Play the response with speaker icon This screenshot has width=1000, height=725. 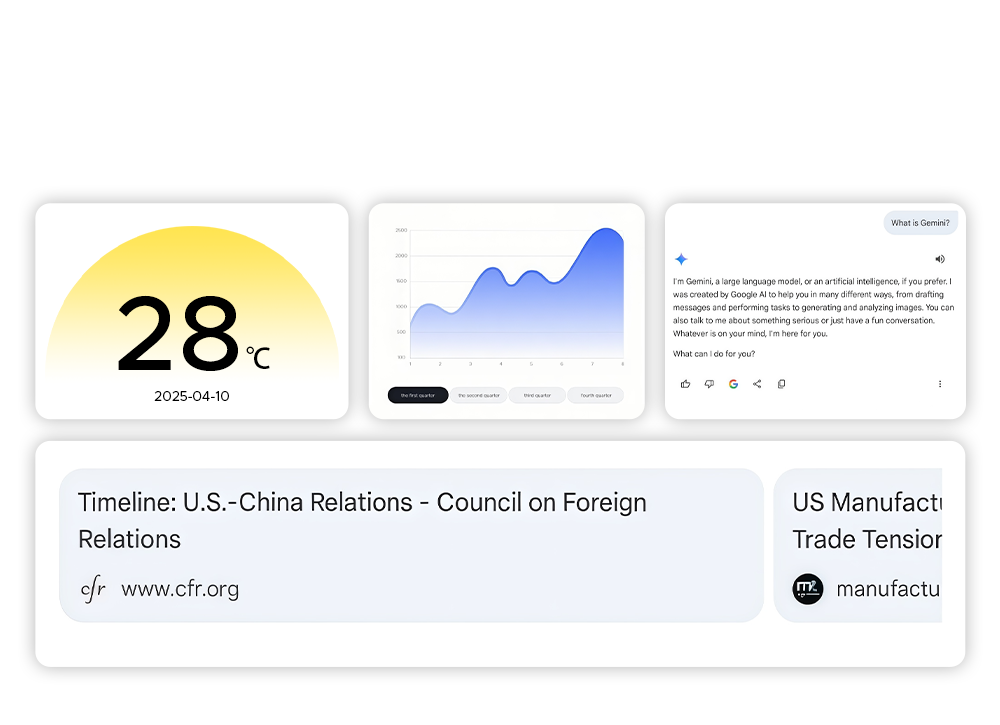click(x=940, y=259)
